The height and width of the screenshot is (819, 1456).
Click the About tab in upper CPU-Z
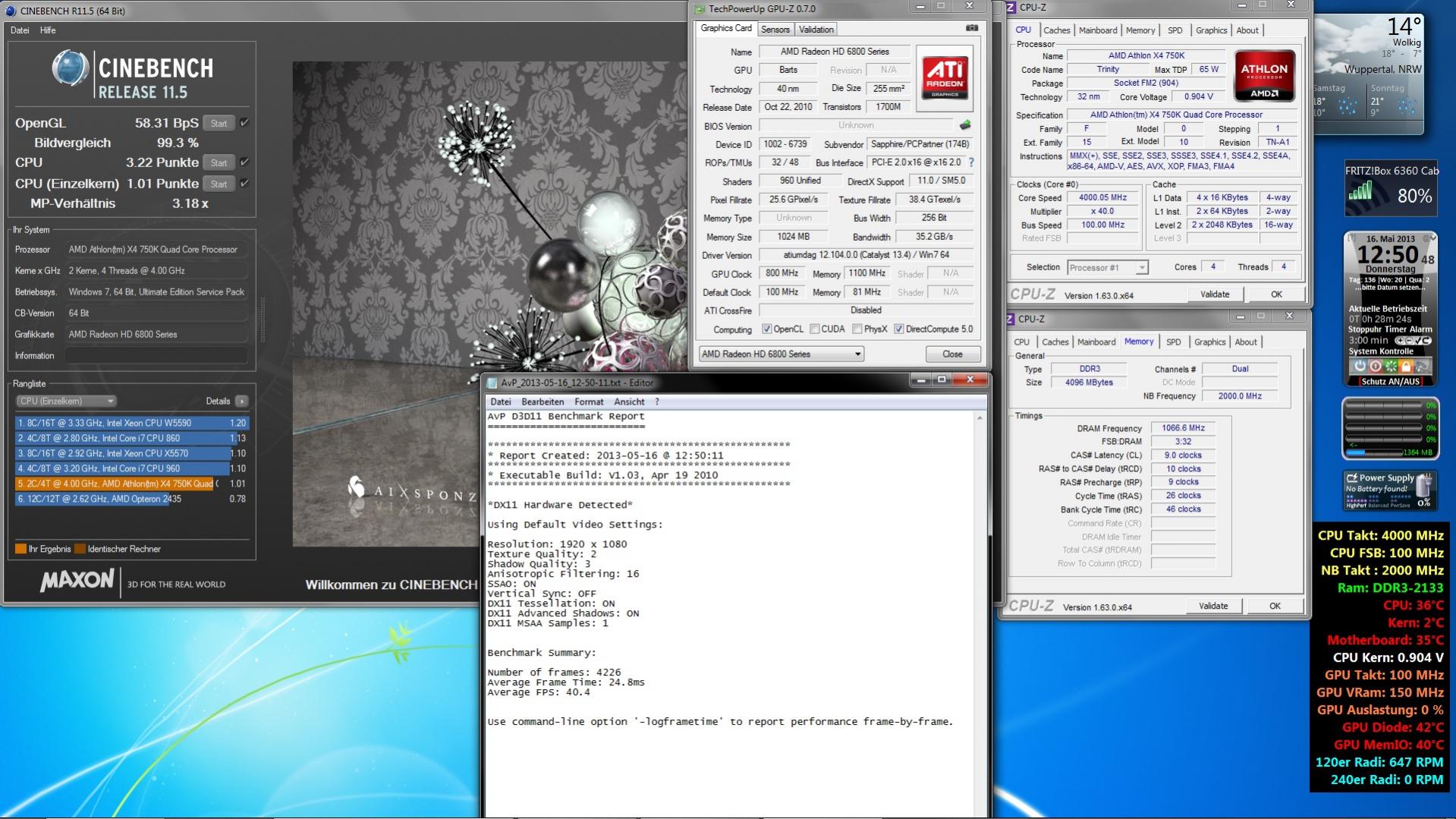pyautogui.click(x=1247, y=30)
